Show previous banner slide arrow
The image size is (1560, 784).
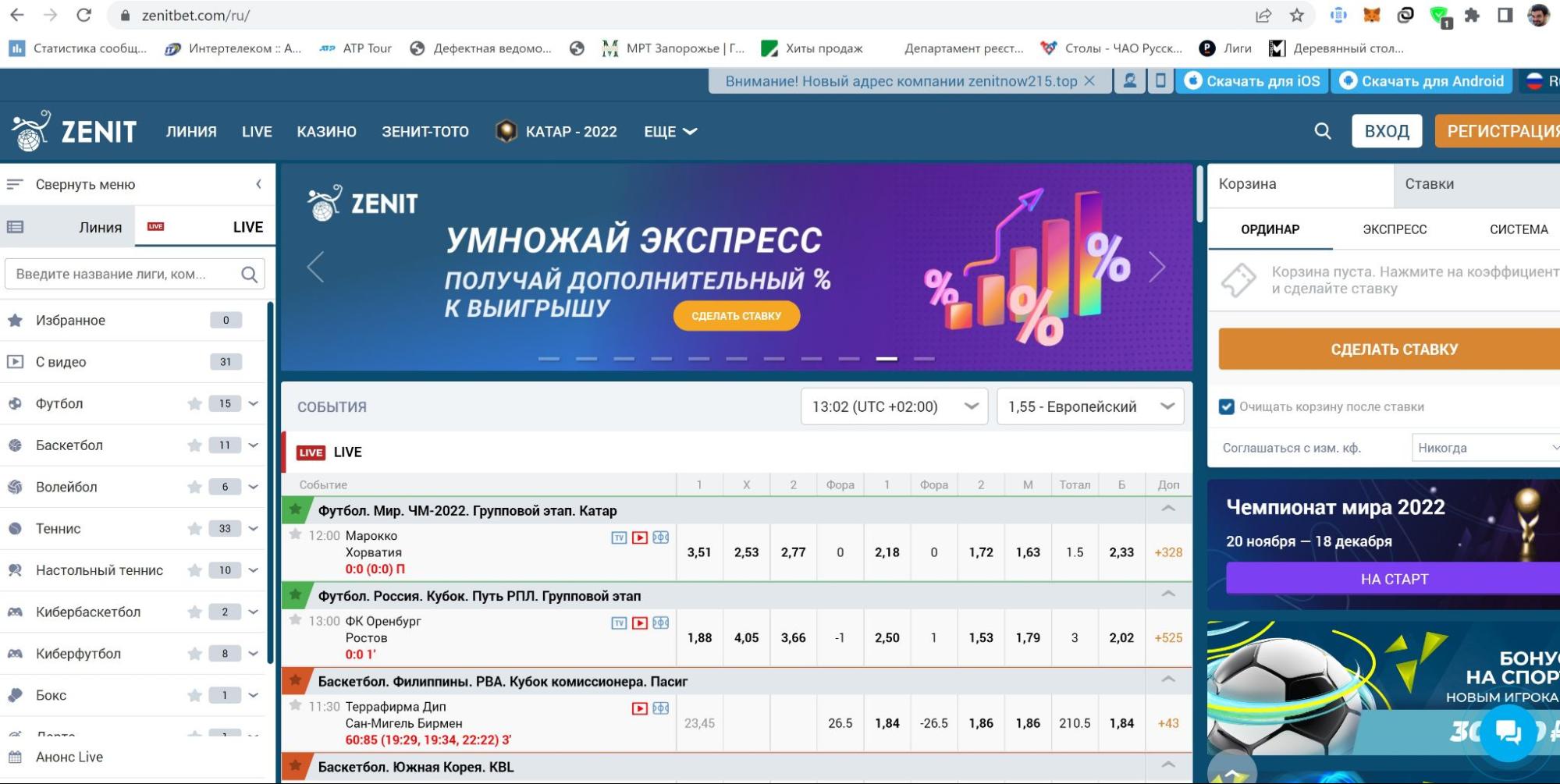click(x=315, y=267)
